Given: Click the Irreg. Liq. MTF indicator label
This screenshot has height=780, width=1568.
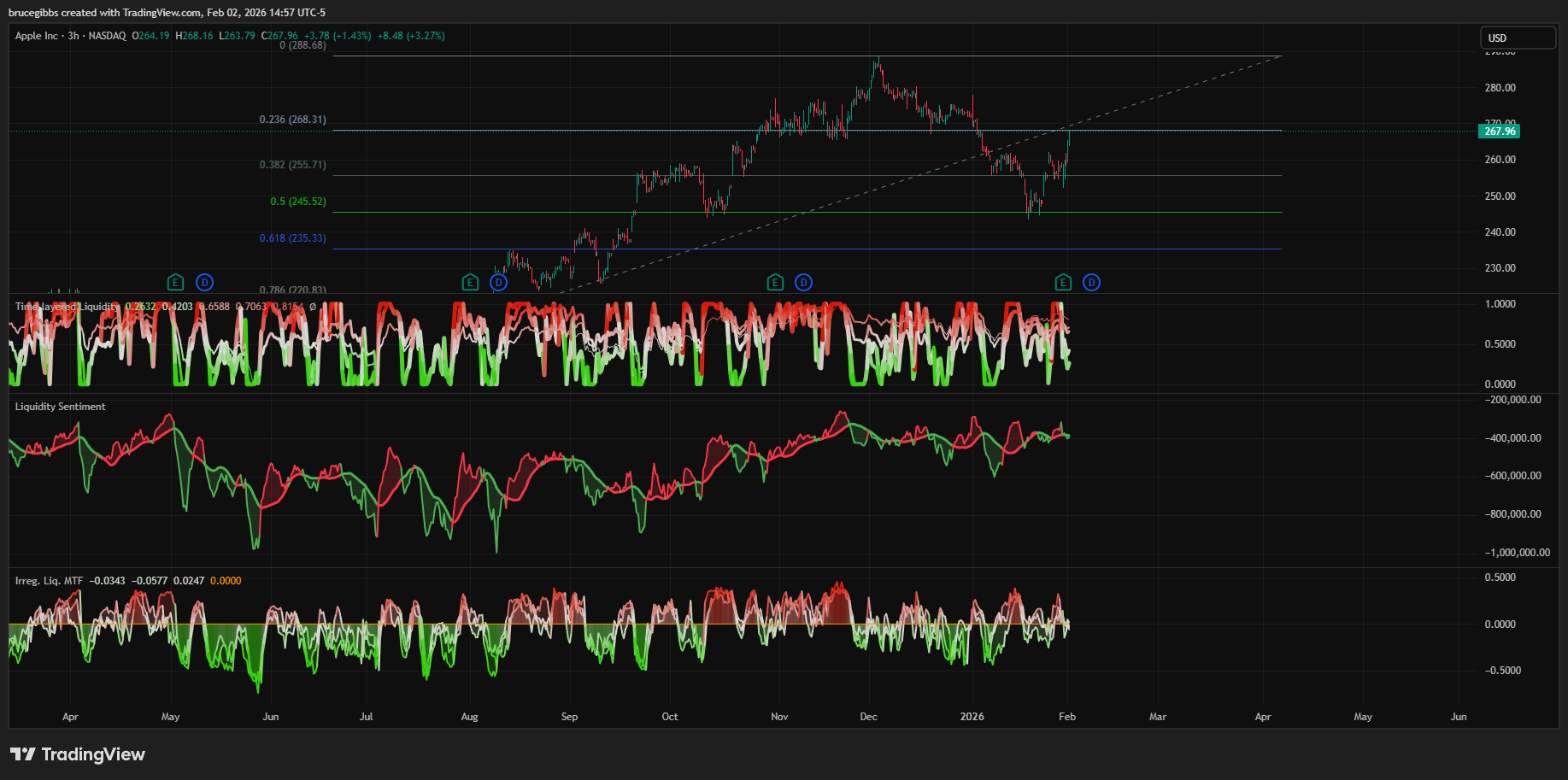Looking at the screenshot, I should 49,581.
